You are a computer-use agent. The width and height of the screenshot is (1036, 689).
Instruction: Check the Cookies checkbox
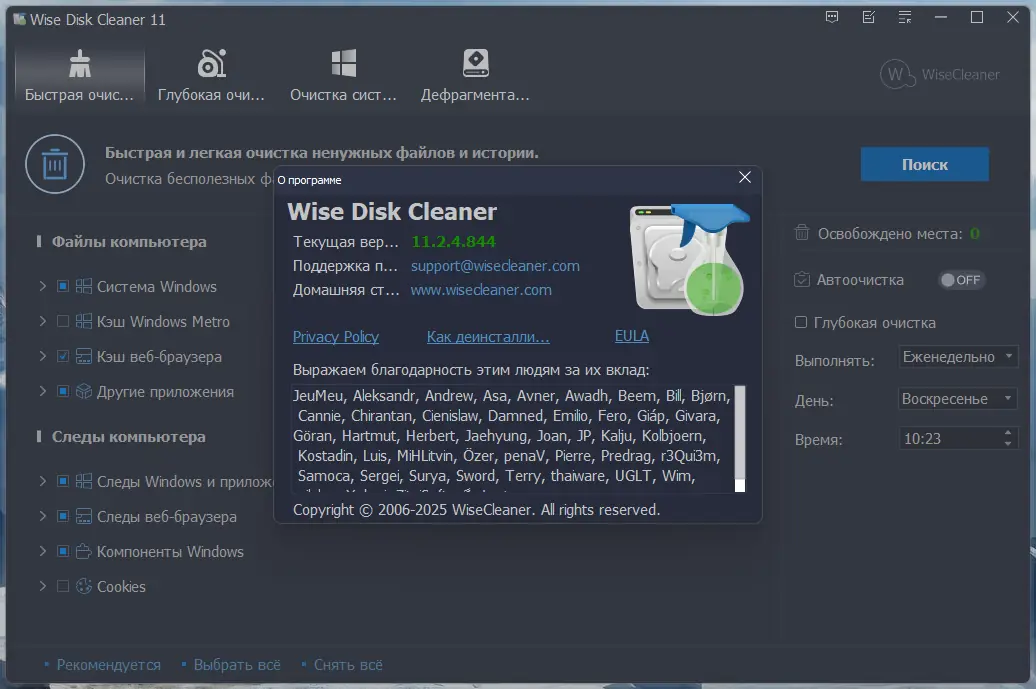(x=63, y=586)
